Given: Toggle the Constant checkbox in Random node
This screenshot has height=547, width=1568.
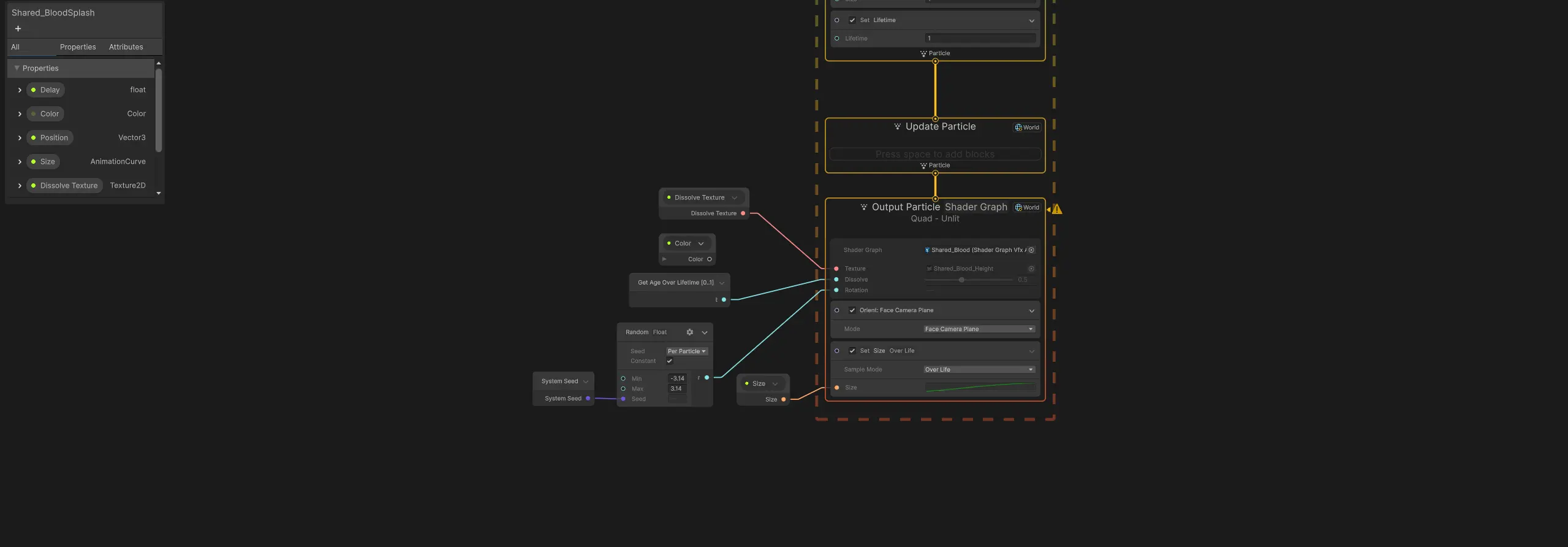Looking at the screenshot, I should point(670,361).
